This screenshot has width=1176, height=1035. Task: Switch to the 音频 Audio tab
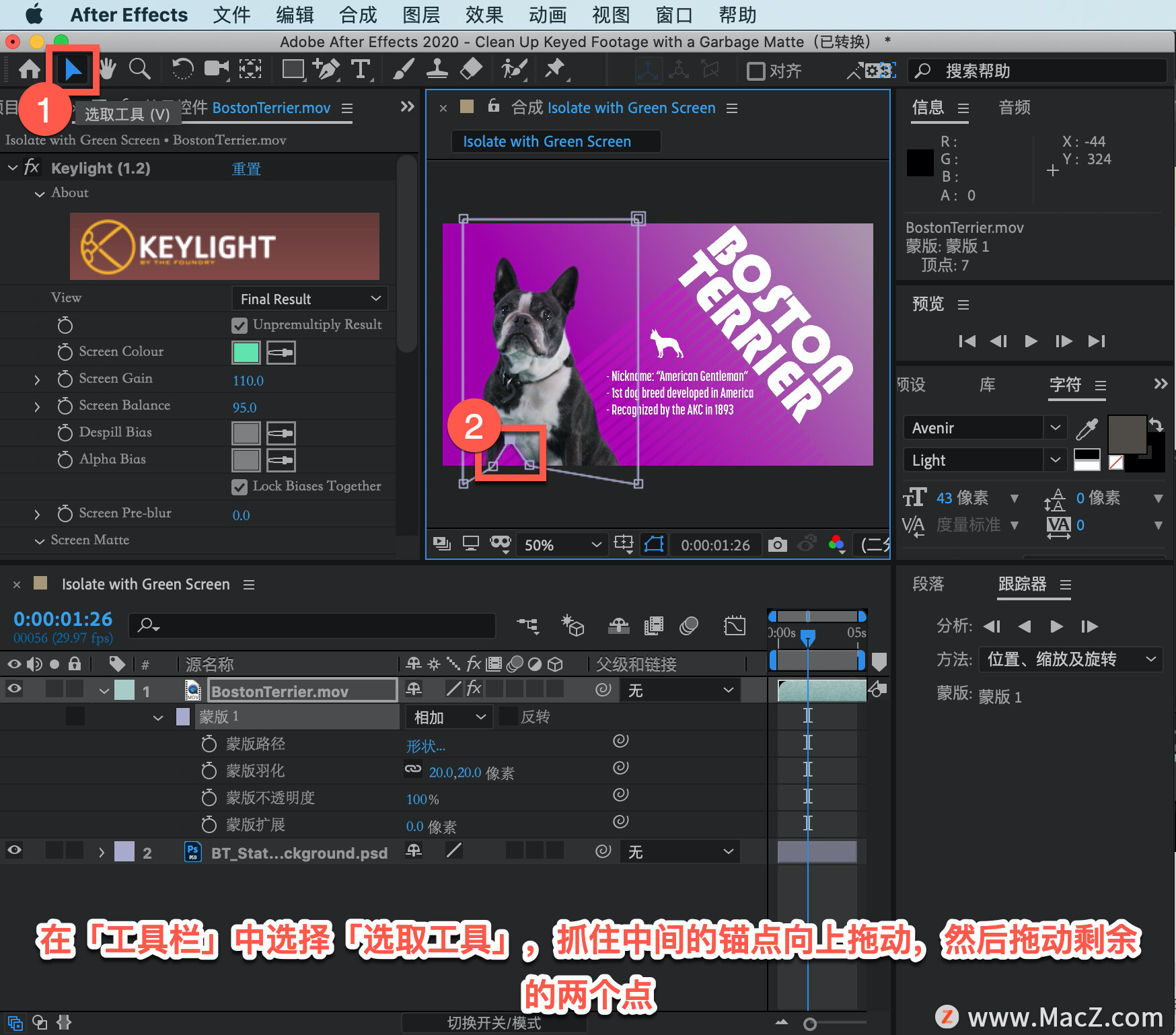tap(1015, 108)
